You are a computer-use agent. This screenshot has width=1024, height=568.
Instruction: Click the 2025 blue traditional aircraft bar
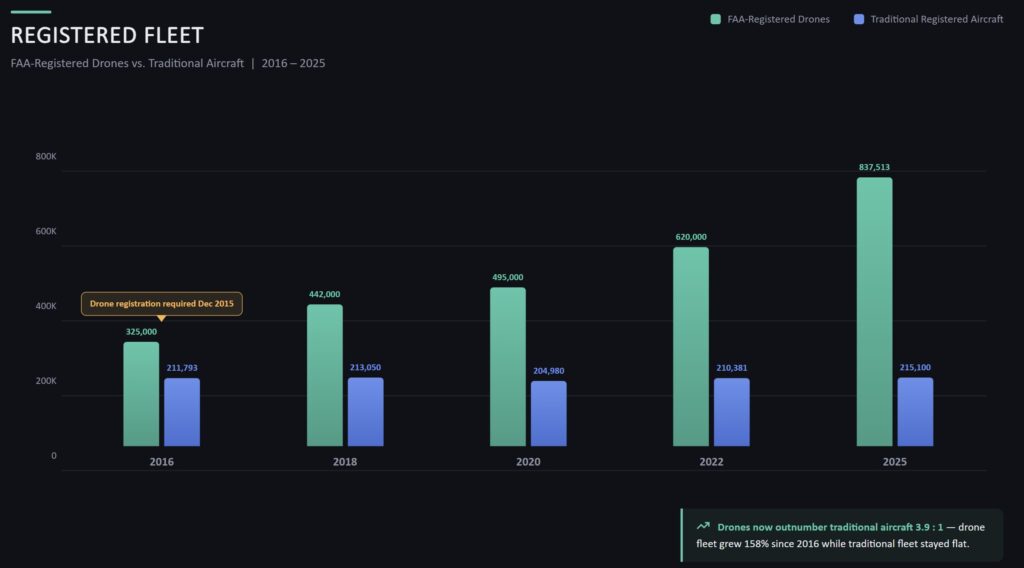tap(915, 411)
